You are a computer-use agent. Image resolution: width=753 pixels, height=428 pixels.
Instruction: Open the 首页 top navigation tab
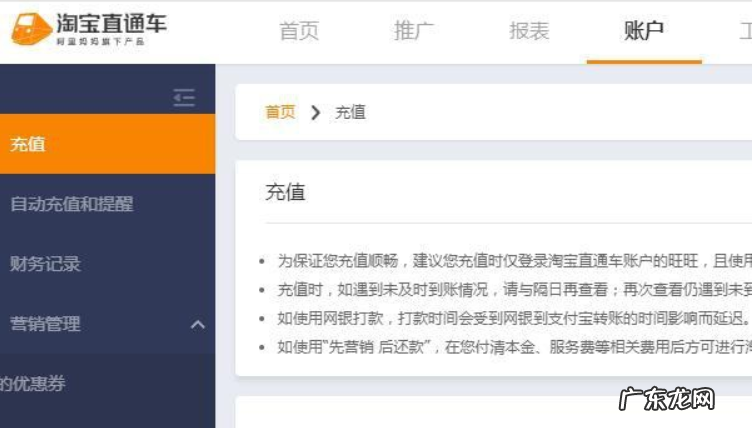coord(299,31)
